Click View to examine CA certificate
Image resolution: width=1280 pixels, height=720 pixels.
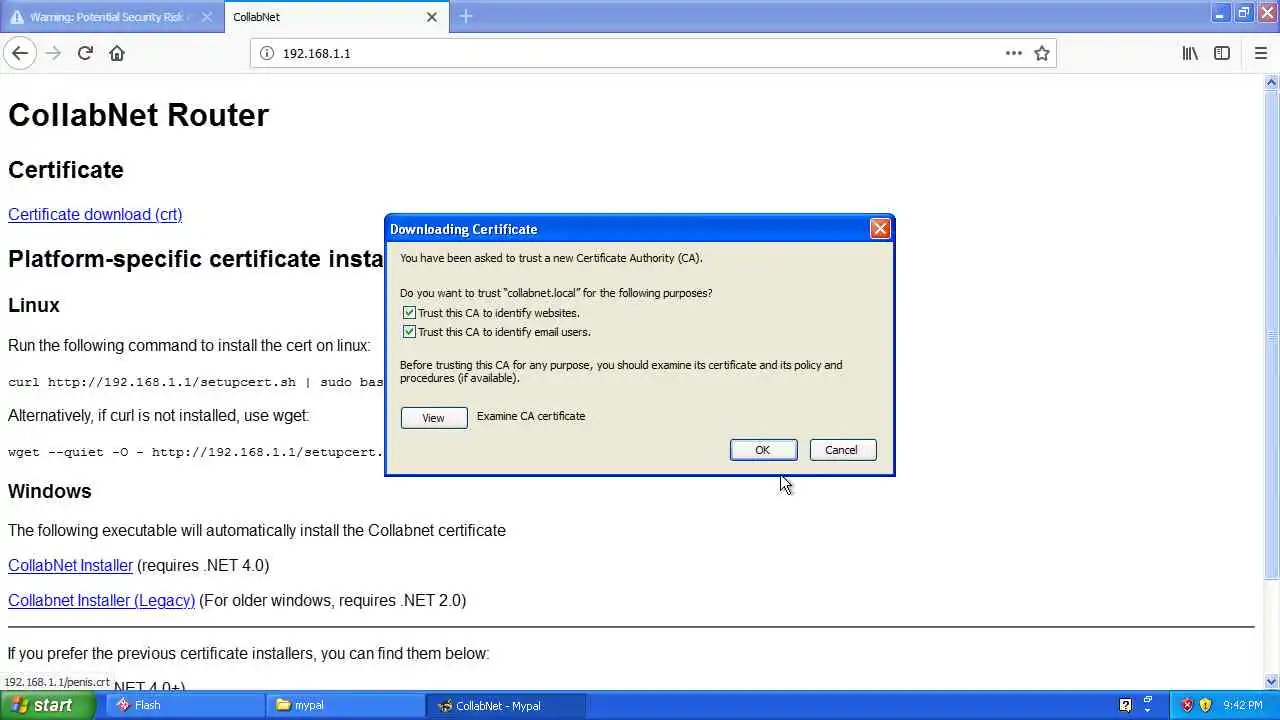433,418
